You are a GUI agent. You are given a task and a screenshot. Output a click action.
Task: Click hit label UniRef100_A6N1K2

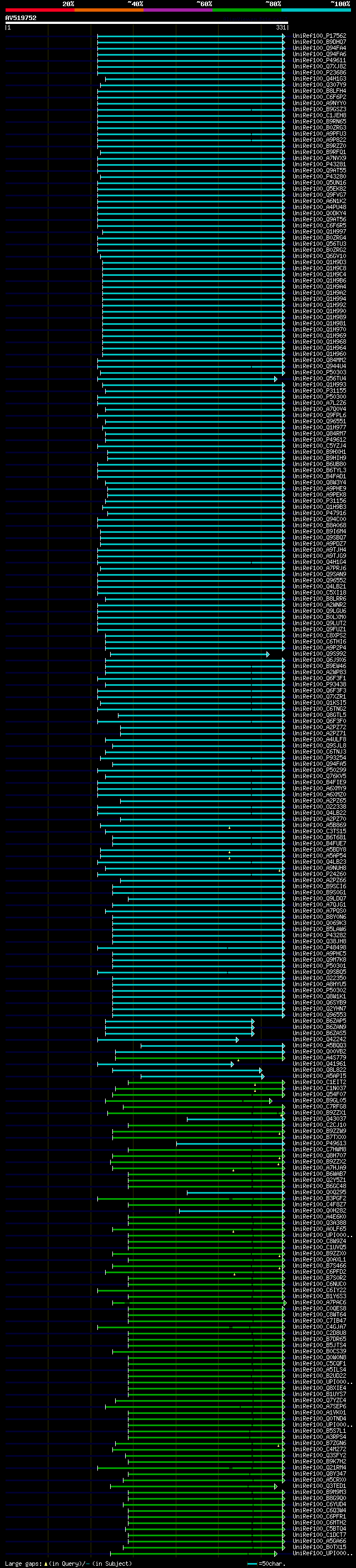pyautogui.click(x=319, y=201)
